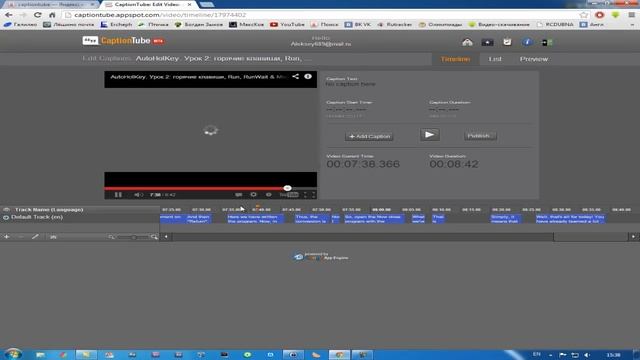Click the Add Caption button
This screenshot has width=640, height=360.
point(369,136)
